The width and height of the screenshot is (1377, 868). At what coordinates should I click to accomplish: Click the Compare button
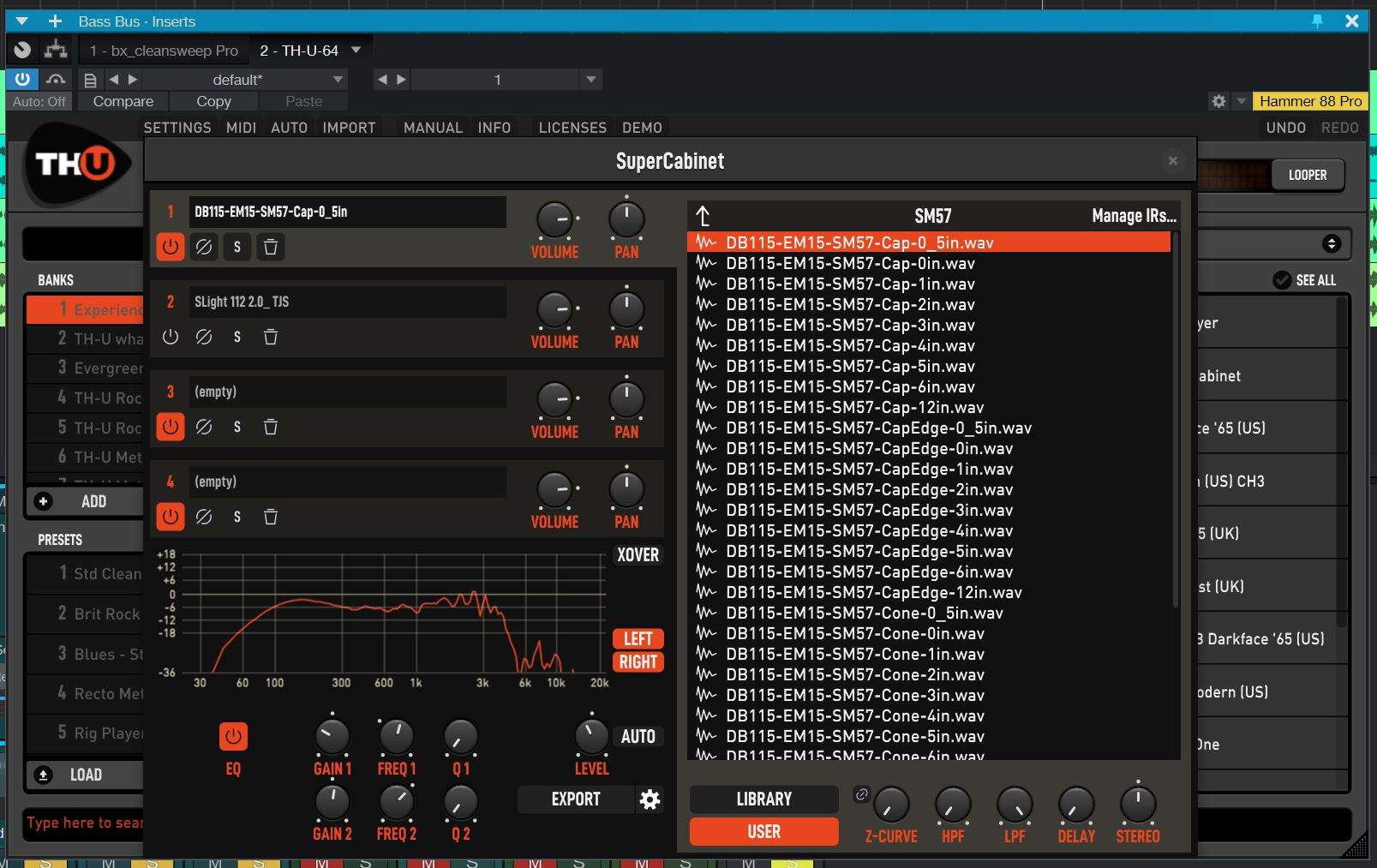coord(123,101)
